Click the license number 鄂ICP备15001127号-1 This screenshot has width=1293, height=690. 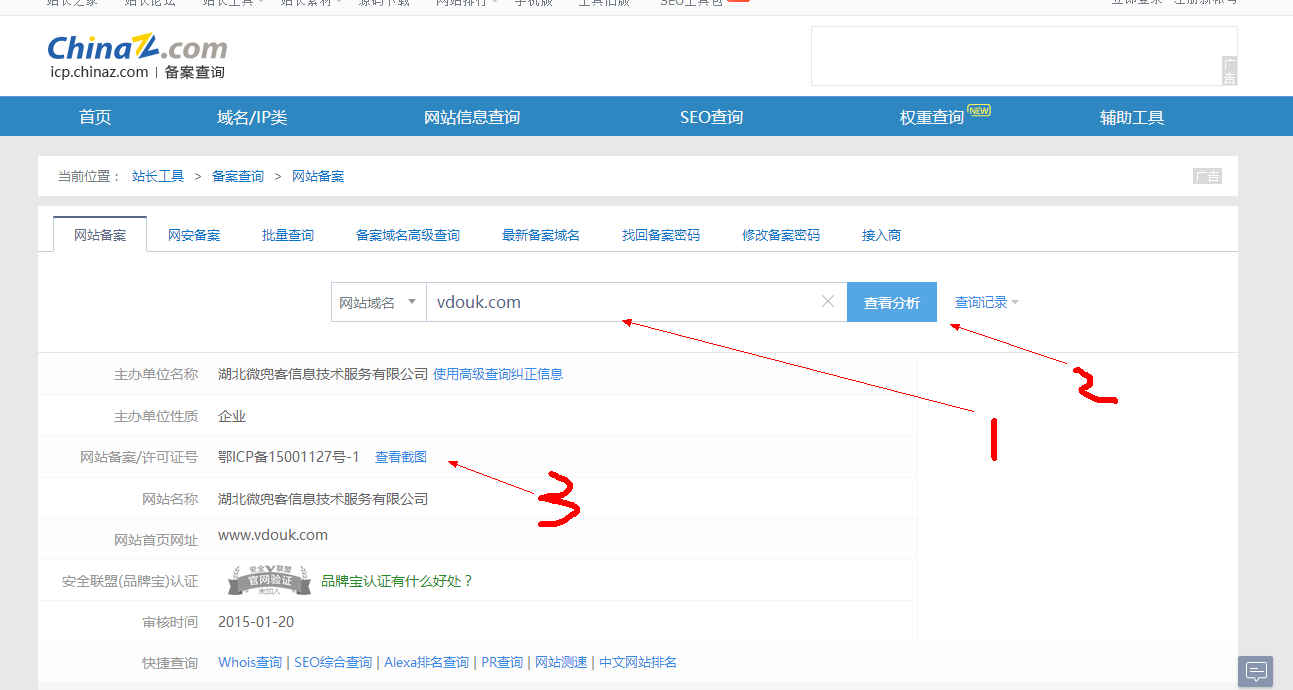289,457
